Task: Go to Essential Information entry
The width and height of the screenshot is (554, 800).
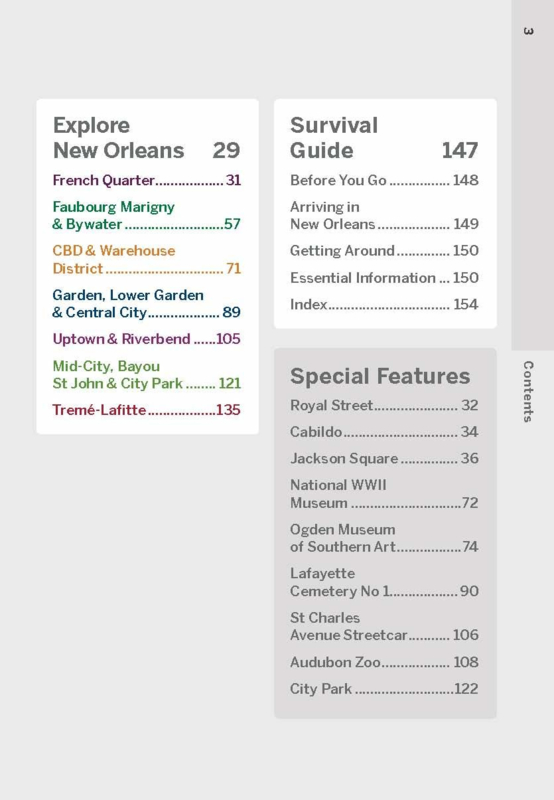Action: click(x=384, y=278)
